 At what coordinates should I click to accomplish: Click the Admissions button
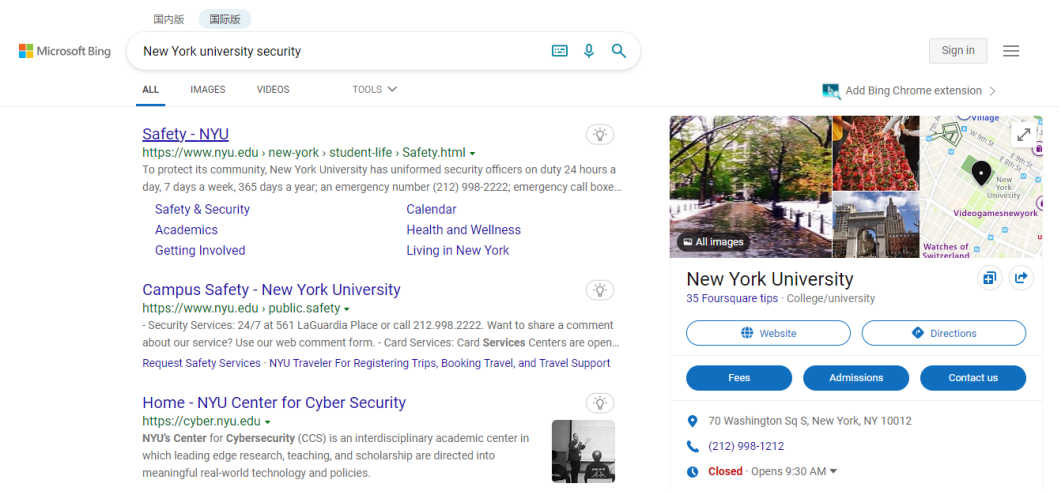(856, 378)
